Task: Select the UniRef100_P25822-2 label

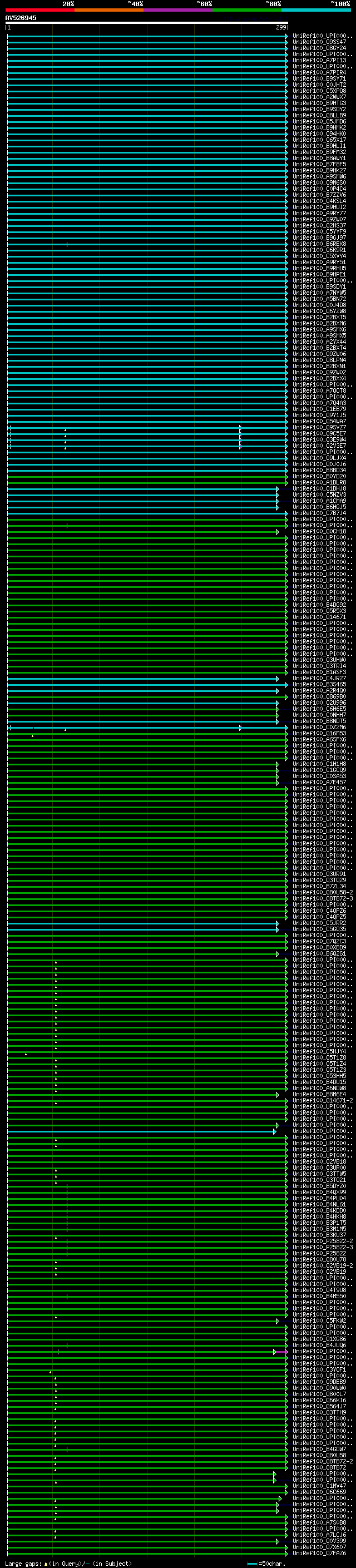Action: [x=323, y=1240]
